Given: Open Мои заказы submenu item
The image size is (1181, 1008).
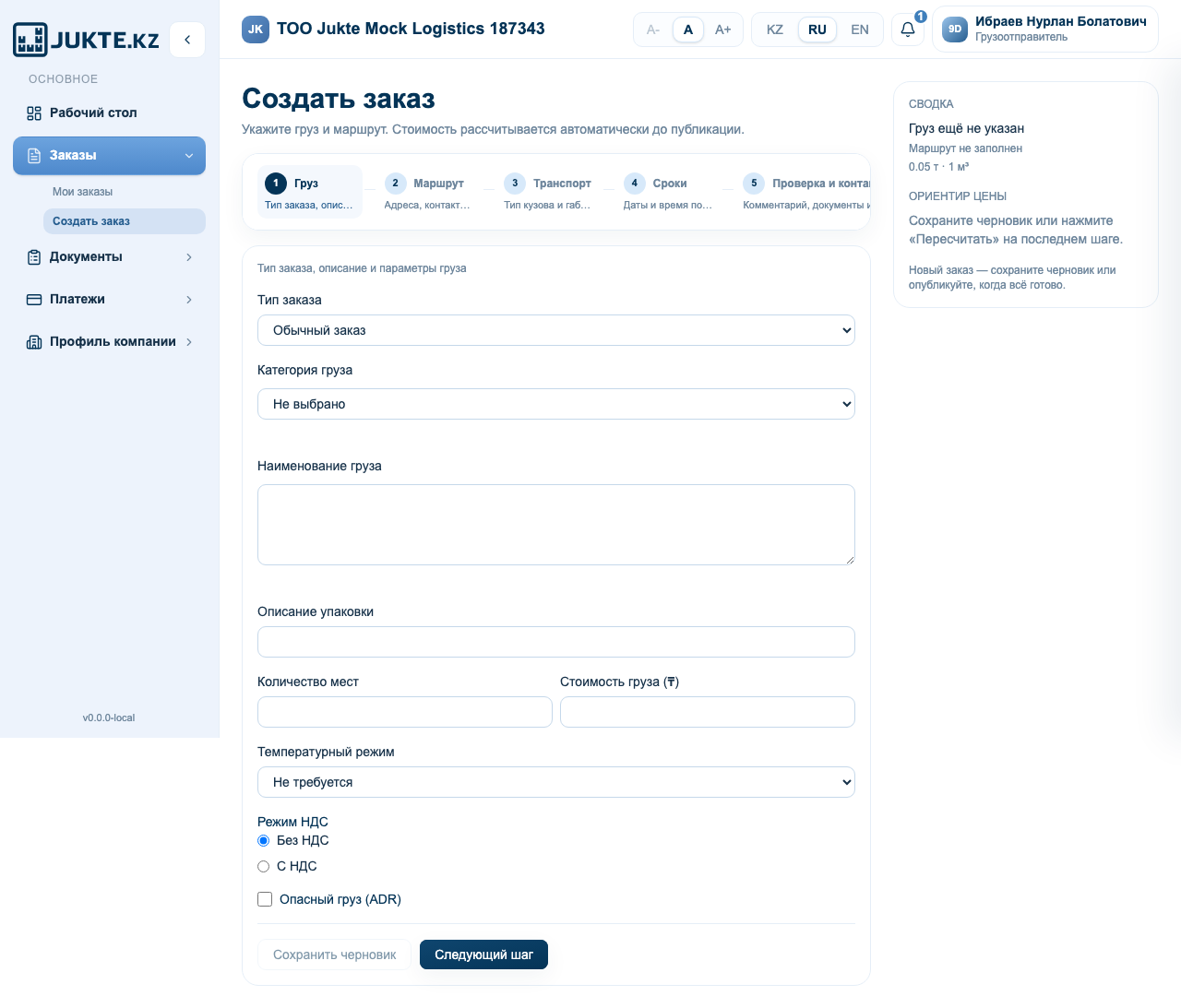Looking at the screenshot, I should tap(124, 192).
